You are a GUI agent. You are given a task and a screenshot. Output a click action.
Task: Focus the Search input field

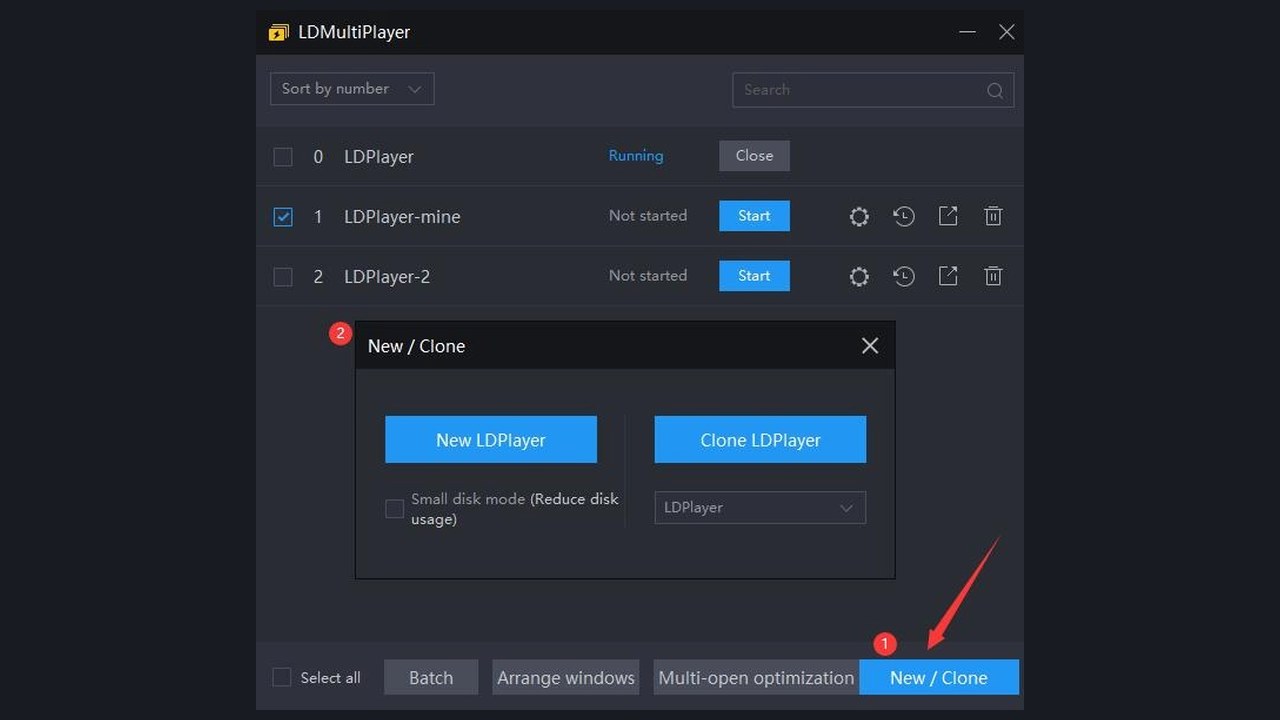pyautogui.click(x=873, y=90)
